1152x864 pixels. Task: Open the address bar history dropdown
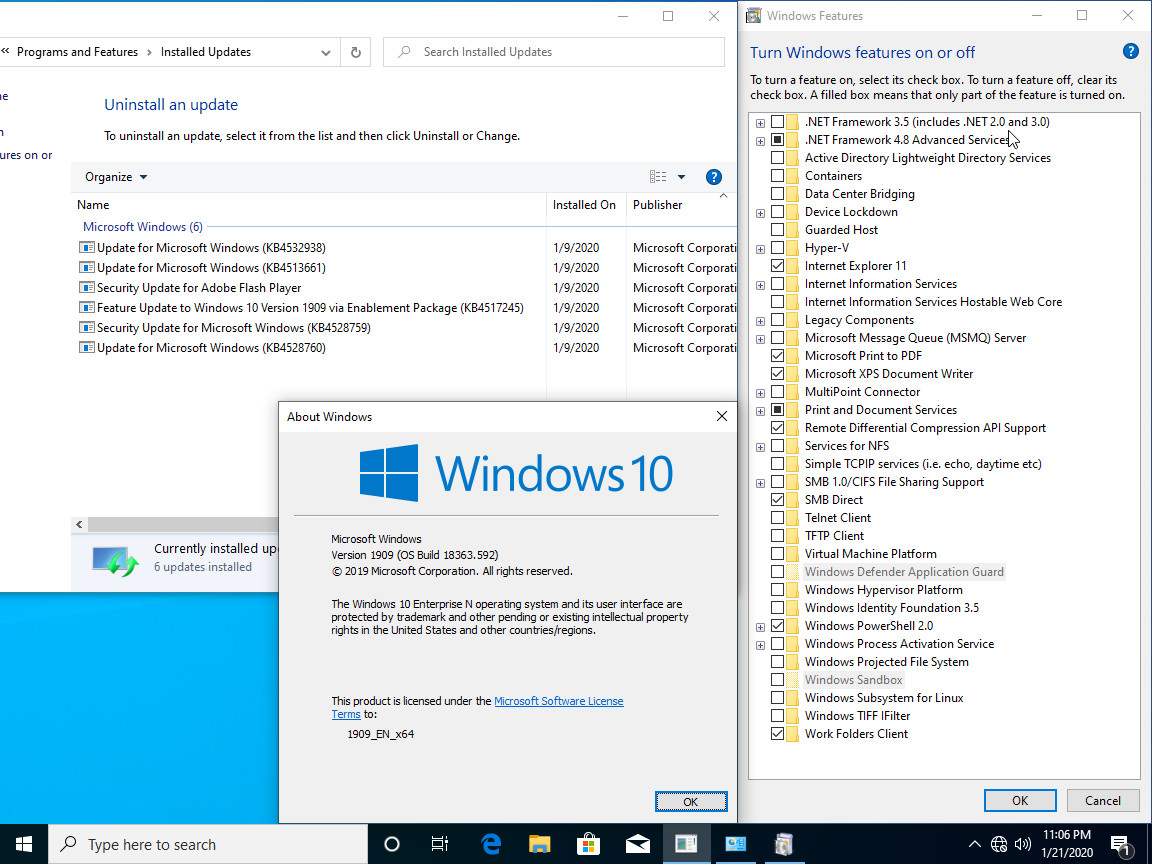coord(325,52)
